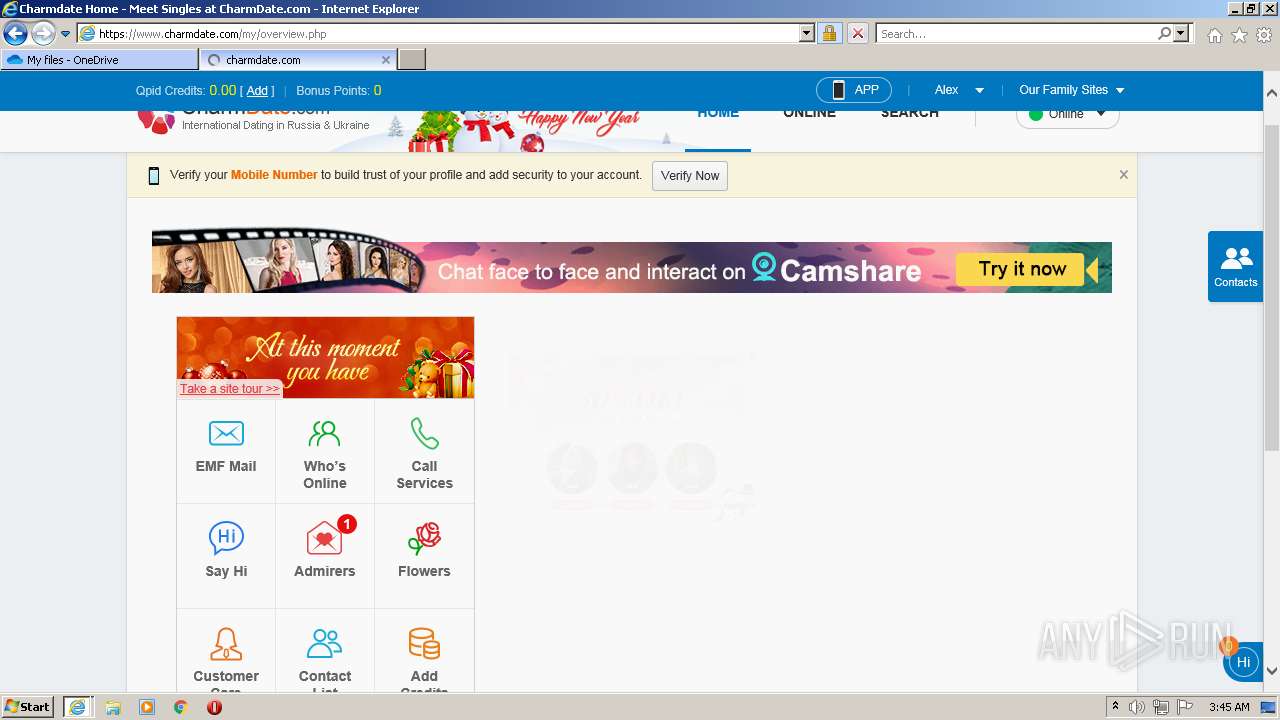This screenshot has width=1280, height=720.
Task: Click the address bar URL field
Action: [x=448, y=33]
